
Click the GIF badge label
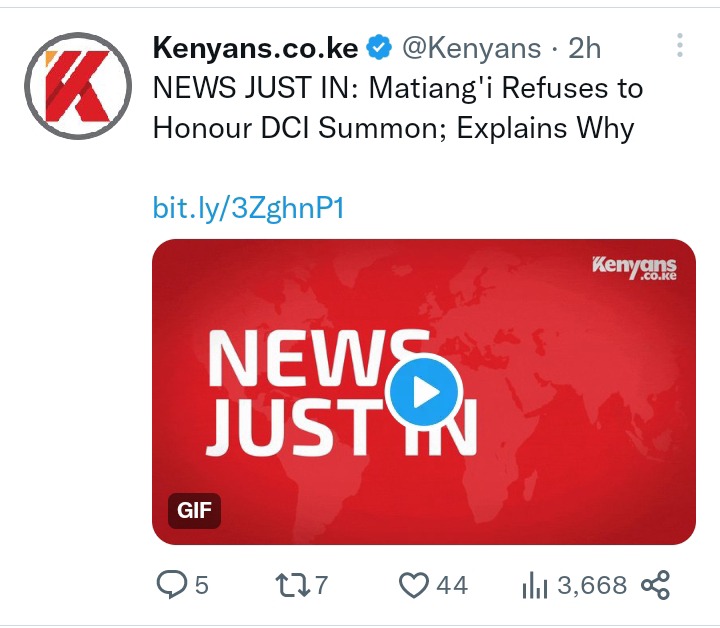click(x=194, y=510)
